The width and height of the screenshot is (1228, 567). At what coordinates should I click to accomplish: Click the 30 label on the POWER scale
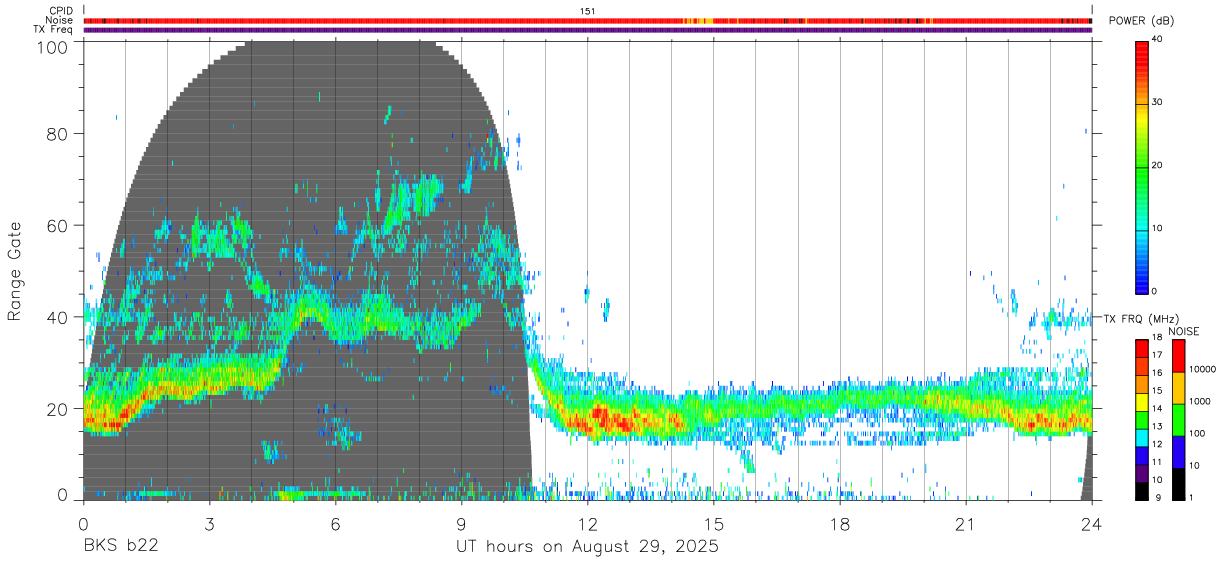pyautogui.click(x=1159, y=102)
